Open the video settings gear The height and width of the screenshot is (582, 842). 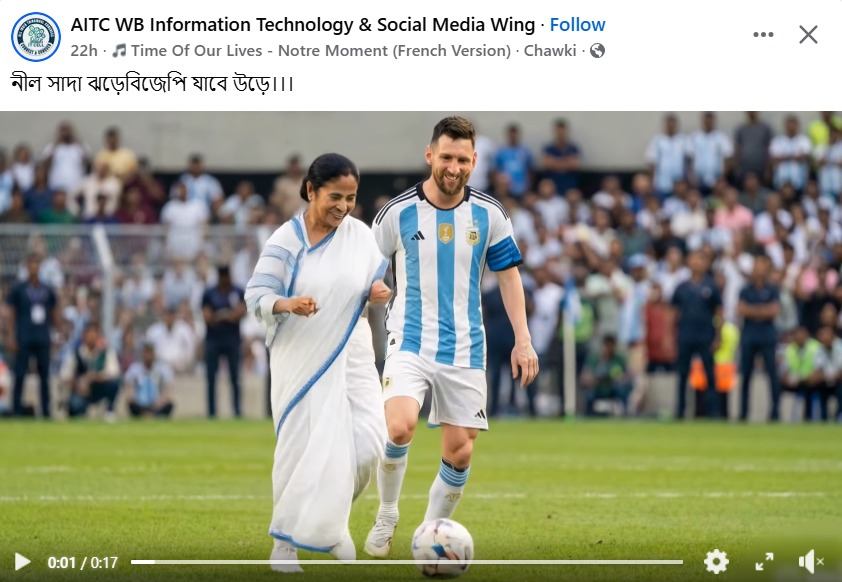(716, 562)
